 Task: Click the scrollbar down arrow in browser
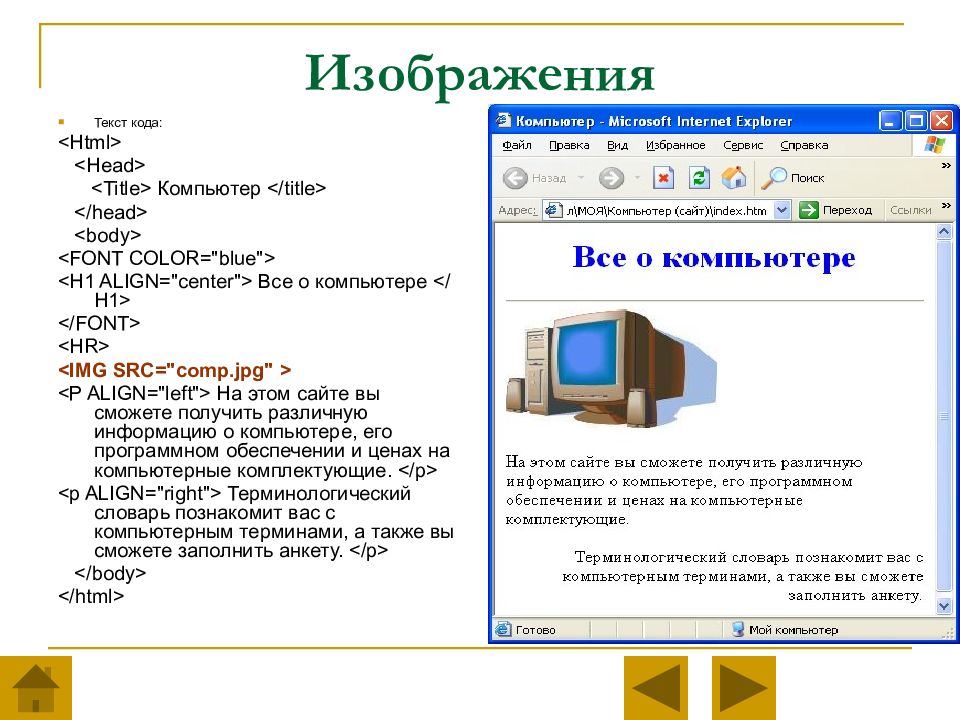pos(944,606)
